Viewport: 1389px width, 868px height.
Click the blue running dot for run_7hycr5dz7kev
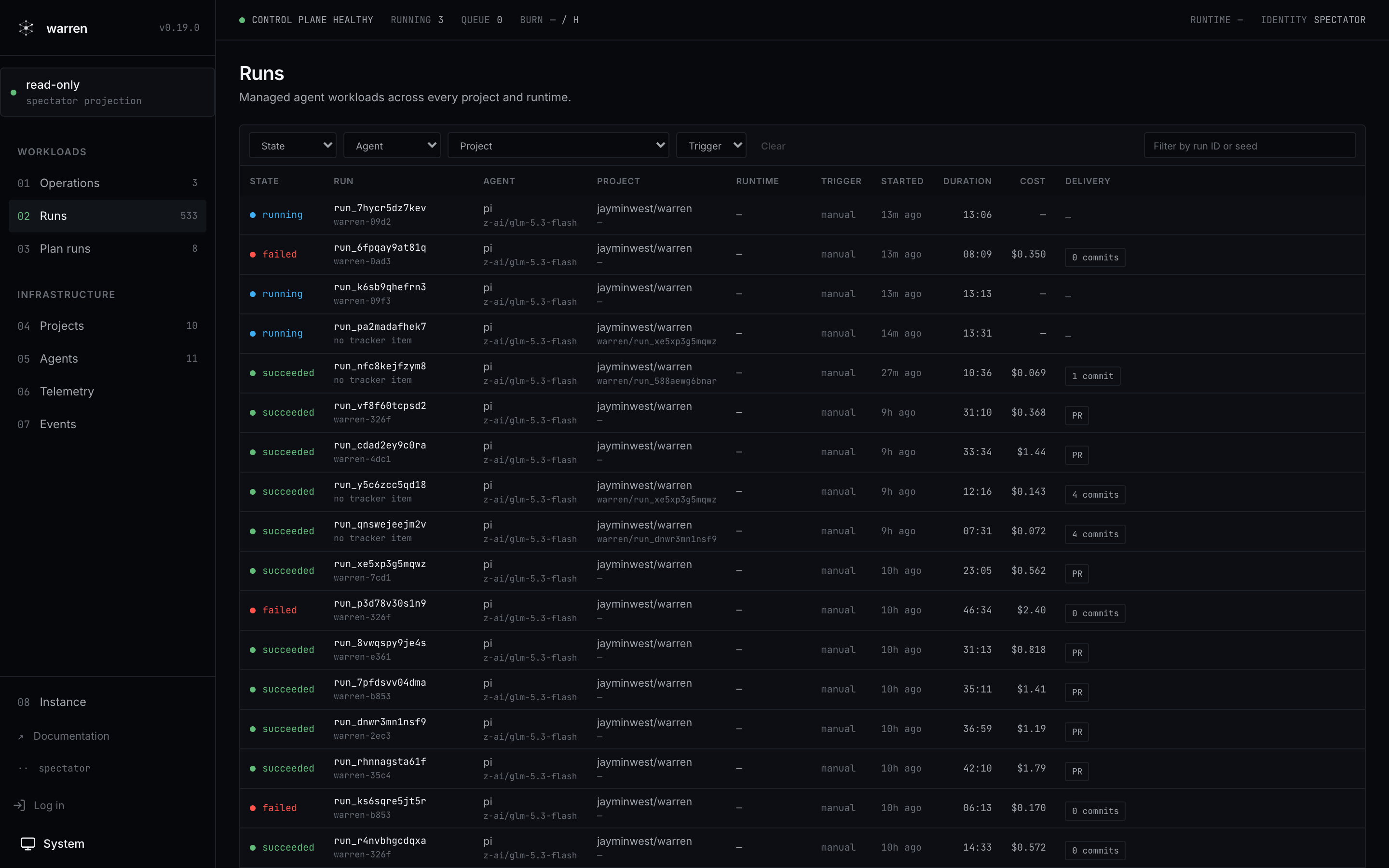click(x=253, y=215)
